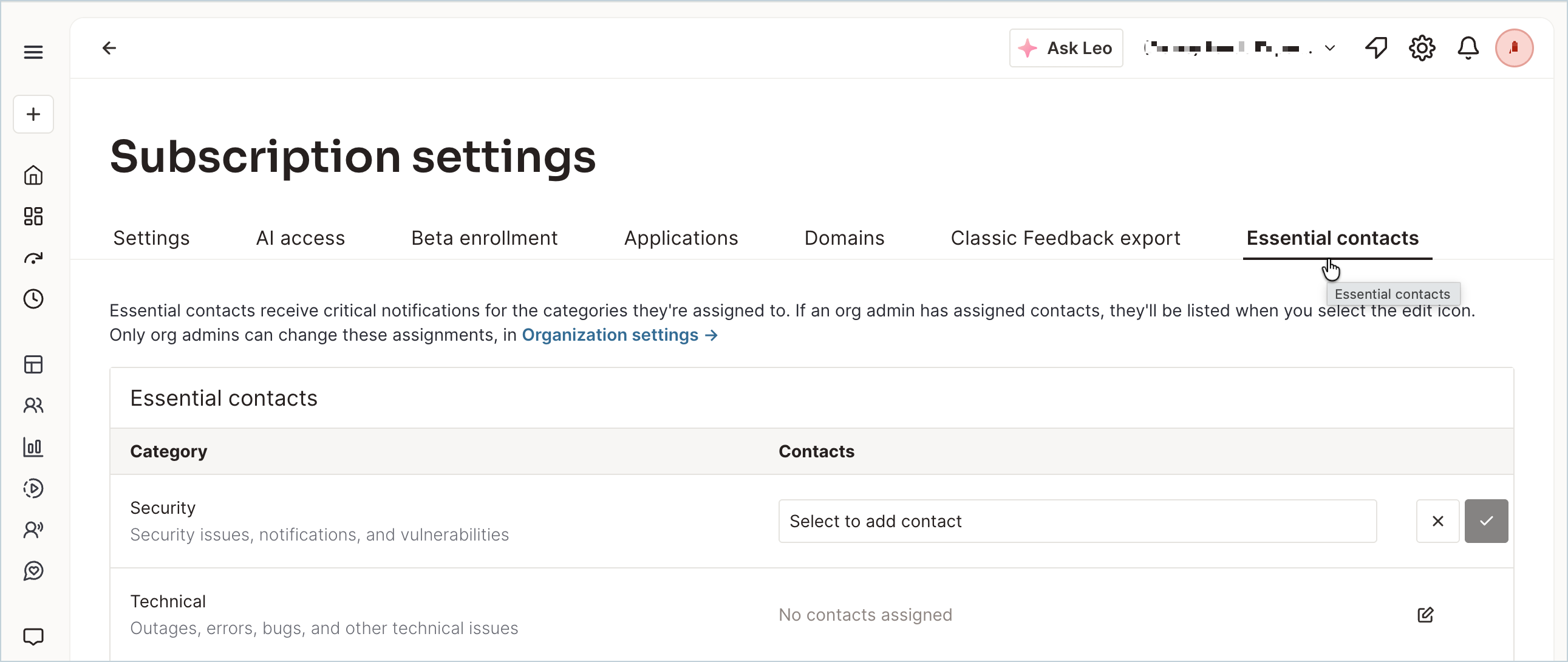Click the plus create button in sidebar

tap(33, 114)
